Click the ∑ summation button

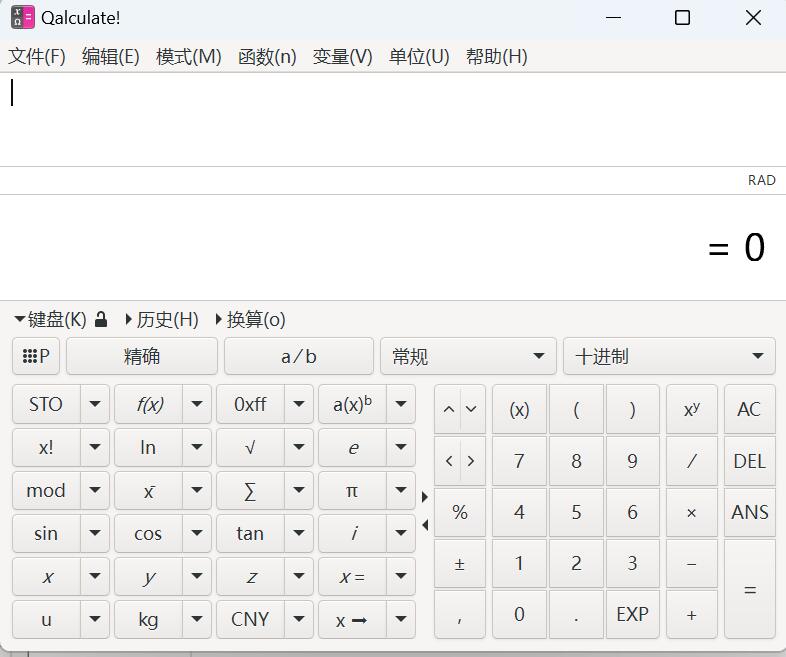click(251, 490)
